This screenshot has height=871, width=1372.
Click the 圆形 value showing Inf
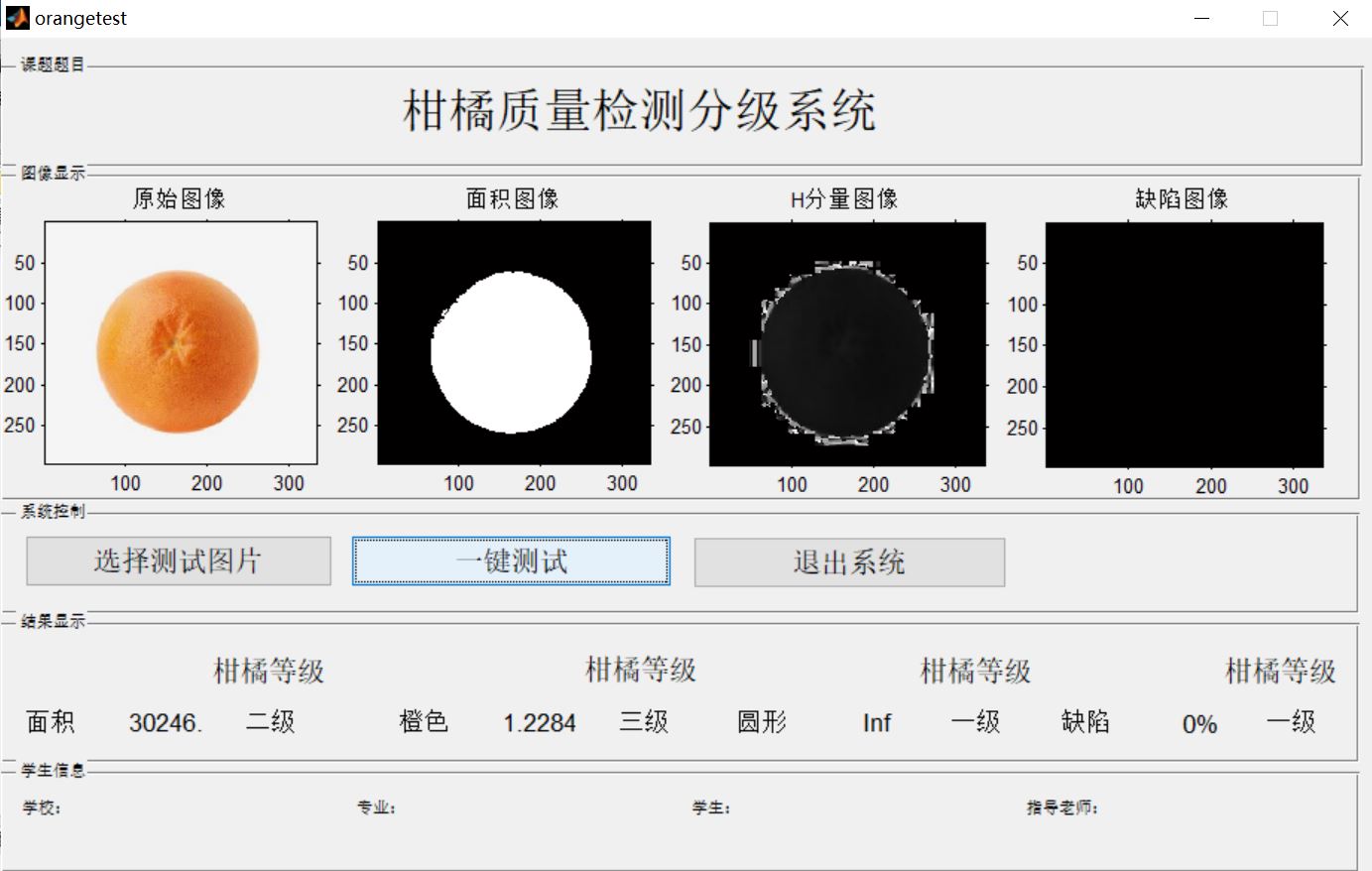(876, 723)
